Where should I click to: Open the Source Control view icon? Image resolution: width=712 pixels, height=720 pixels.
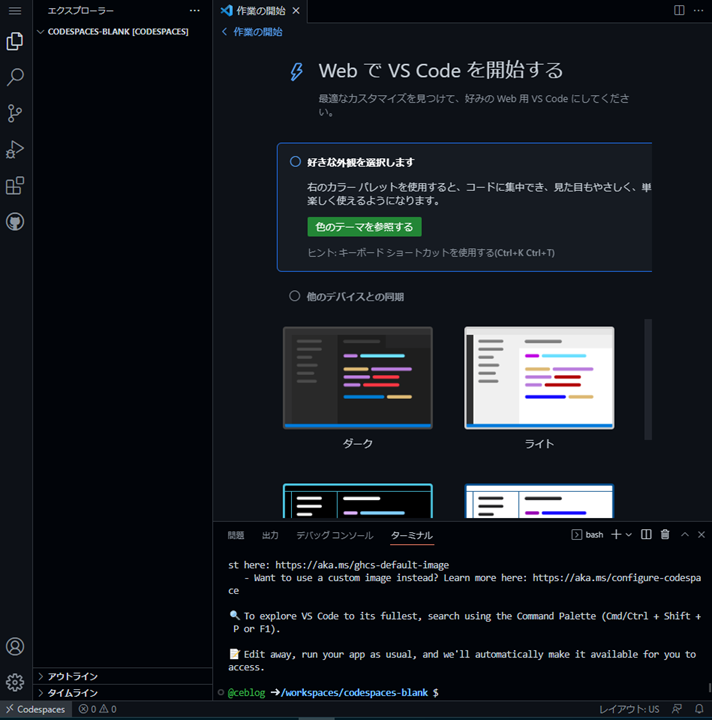pos(15,113)
